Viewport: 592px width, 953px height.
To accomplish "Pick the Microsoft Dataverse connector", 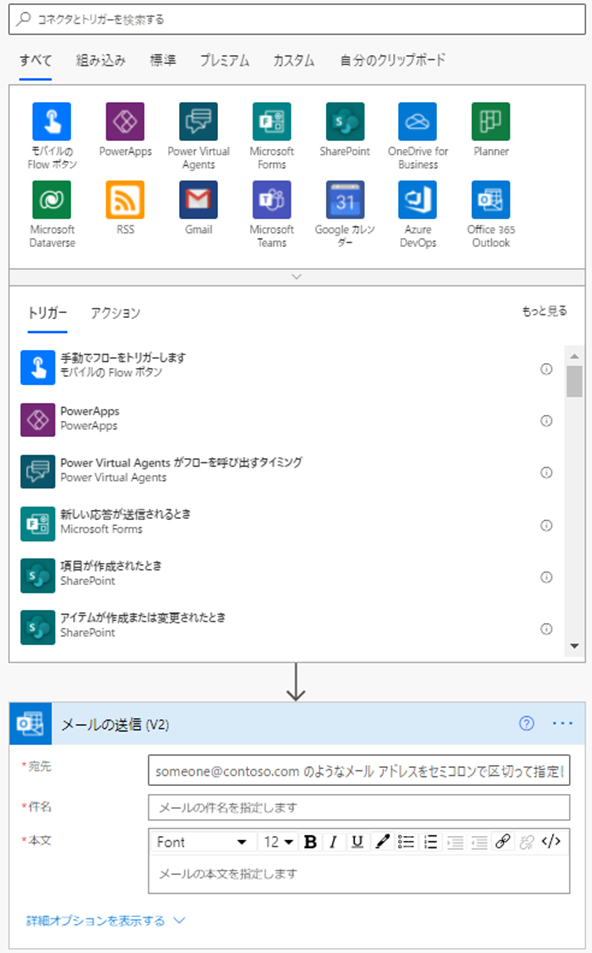I will [x=52, y=199].
